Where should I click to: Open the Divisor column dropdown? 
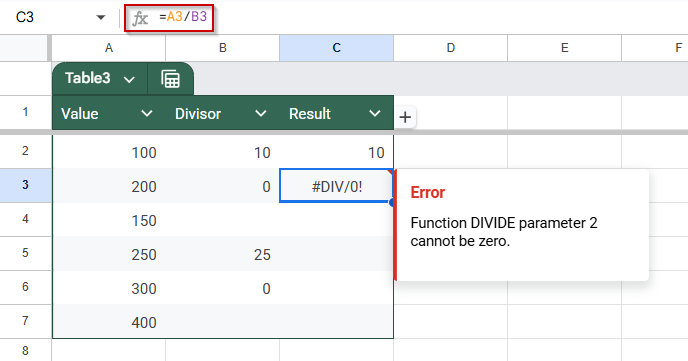click(261, 114)
